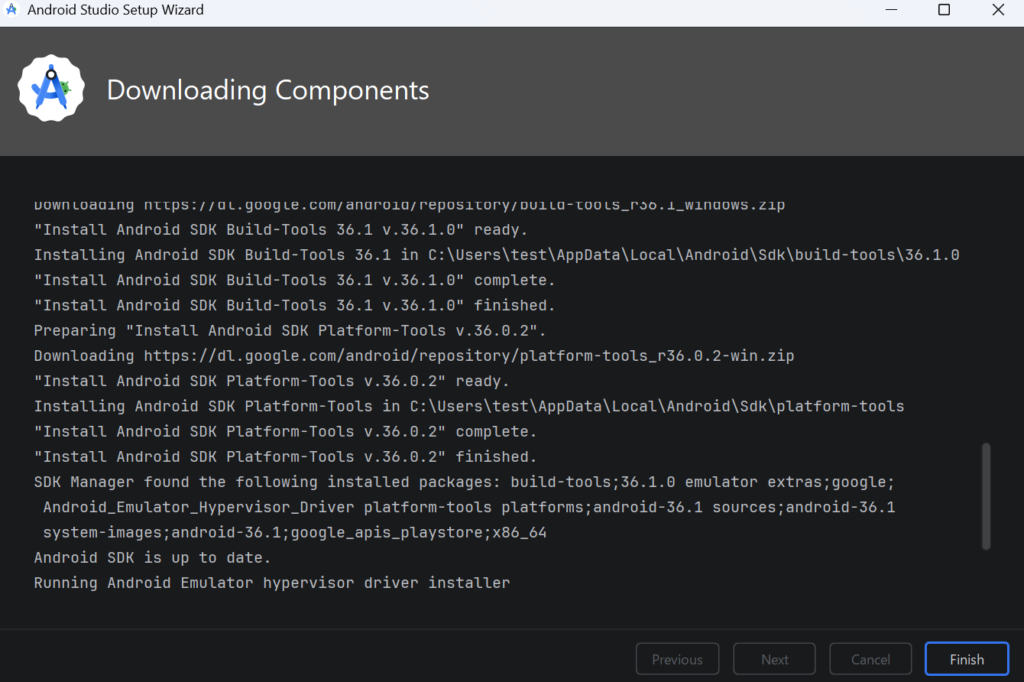Click the hypervisor driver installer log line

(272, 582)
